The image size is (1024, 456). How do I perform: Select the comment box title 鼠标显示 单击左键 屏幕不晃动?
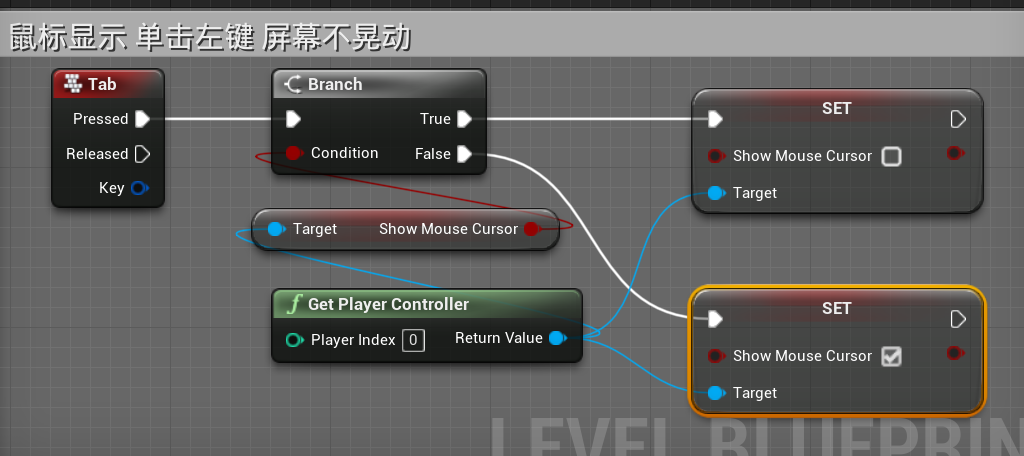tap(210, 38)
